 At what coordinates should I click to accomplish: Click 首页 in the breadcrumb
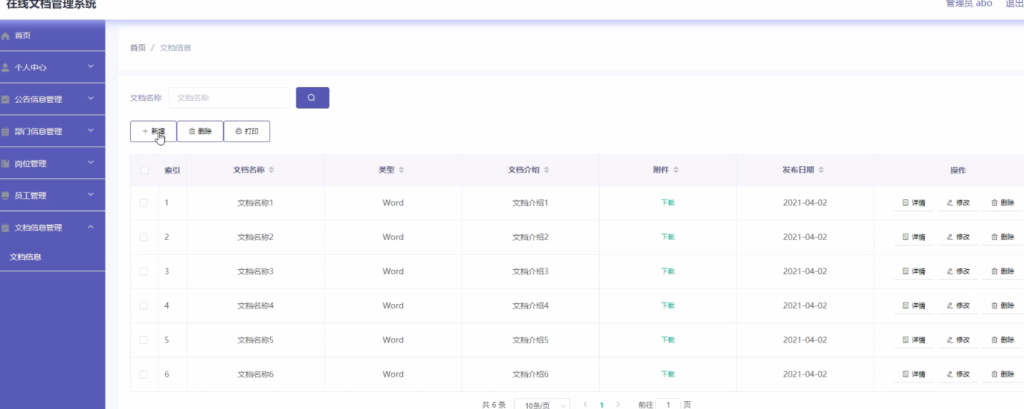pos(138,48)
